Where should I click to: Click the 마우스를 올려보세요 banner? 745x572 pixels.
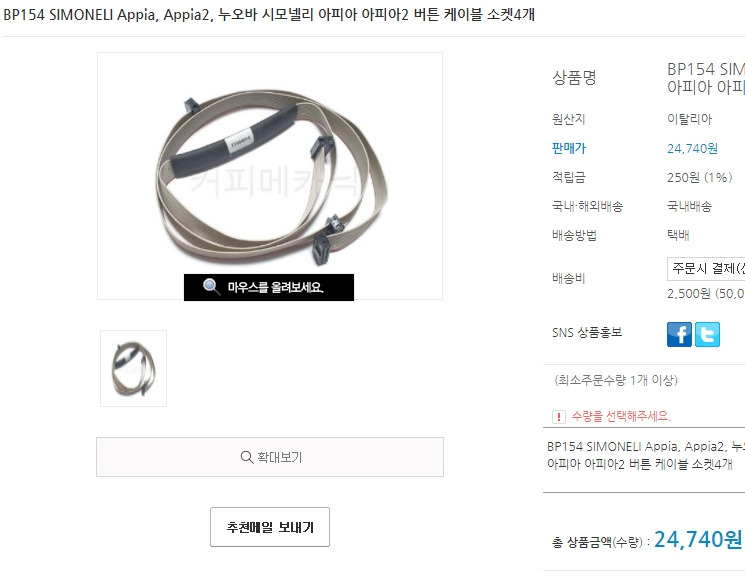pos(269,287)
